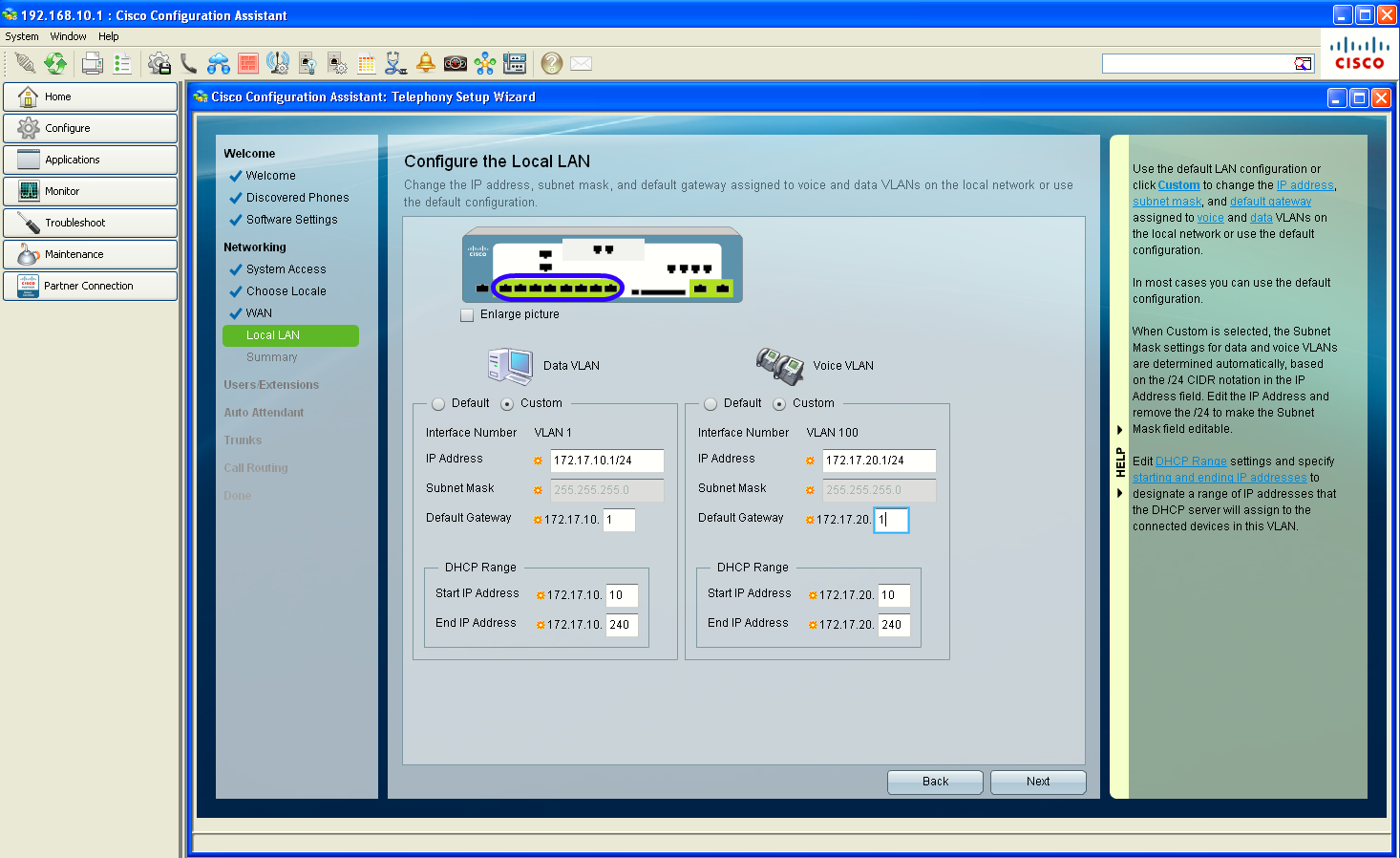Open the port with gear settings icon
This screenshot has width=1400, height=858.
pyautogui.click(x=337, y=63)
